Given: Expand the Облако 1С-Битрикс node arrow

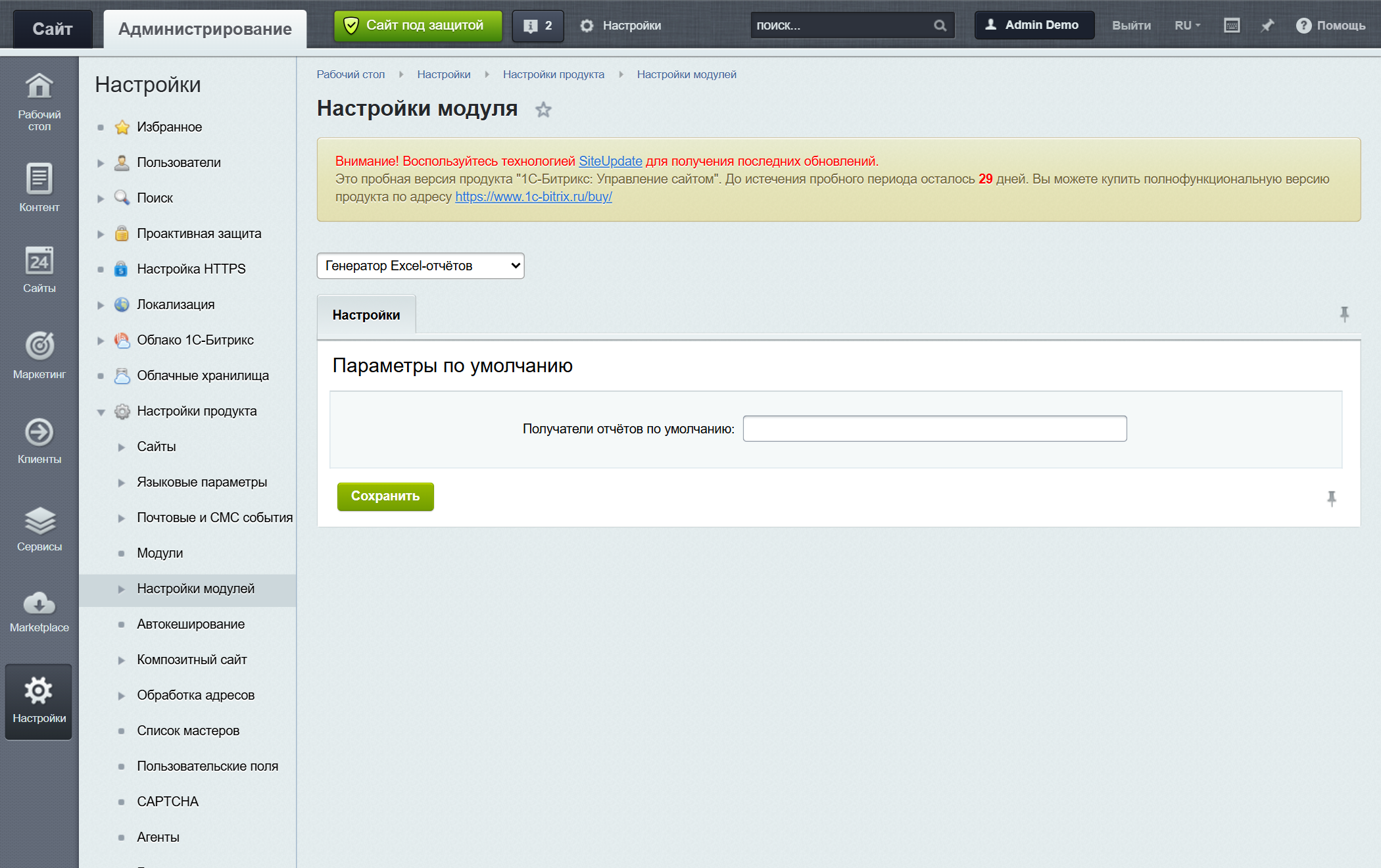Looking at the screenshot, I should (101, 341).
